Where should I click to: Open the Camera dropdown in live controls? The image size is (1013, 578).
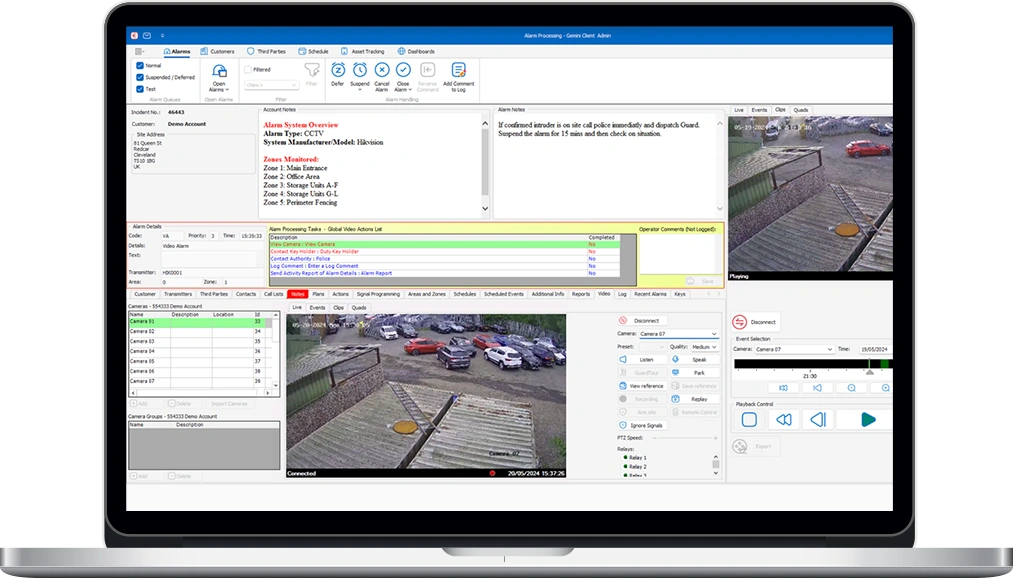(x=679, y=334)
